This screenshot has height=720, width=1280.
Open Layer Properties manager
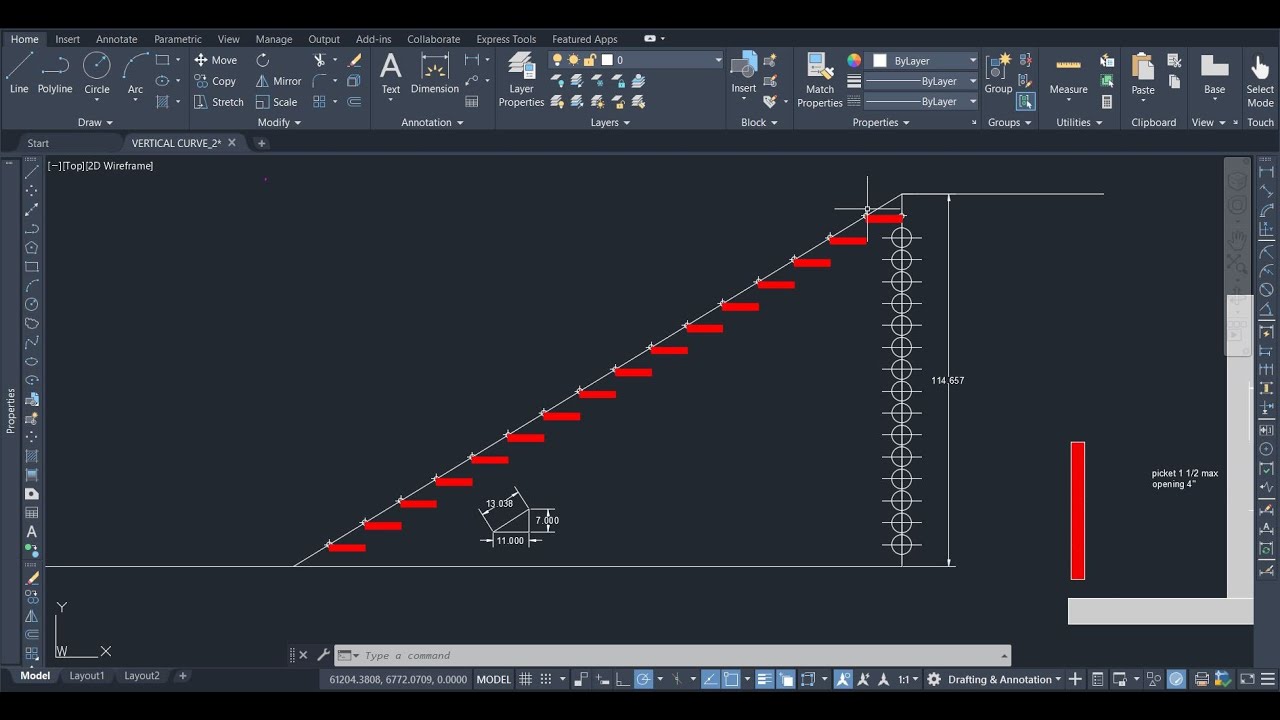click(x=521, y=79)
